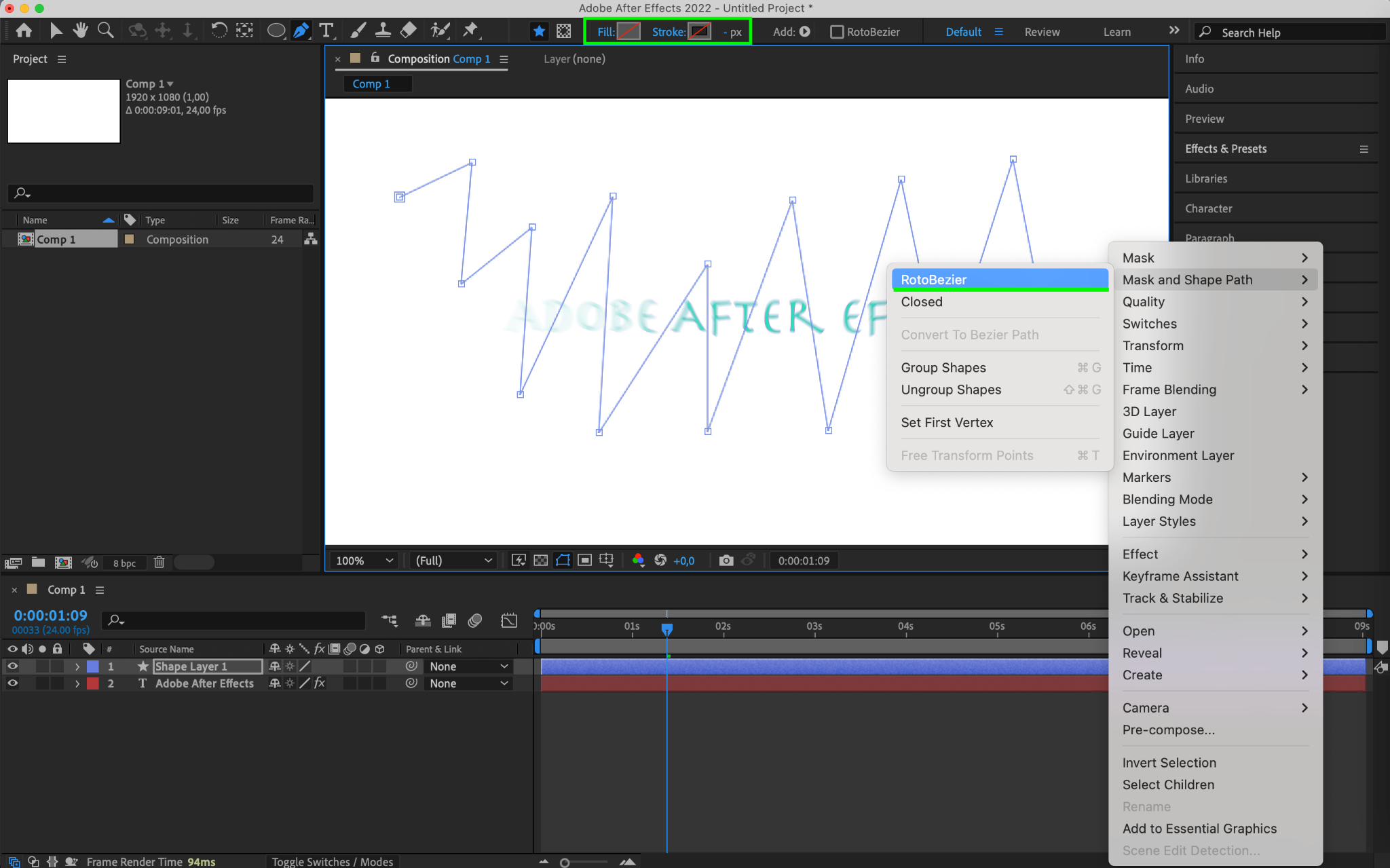Take snapshot with camera icon

(x=726, y=561)
